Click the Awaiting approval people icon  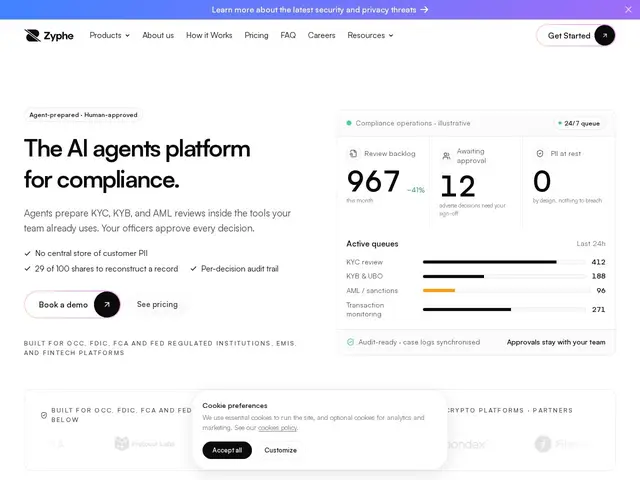447,156
